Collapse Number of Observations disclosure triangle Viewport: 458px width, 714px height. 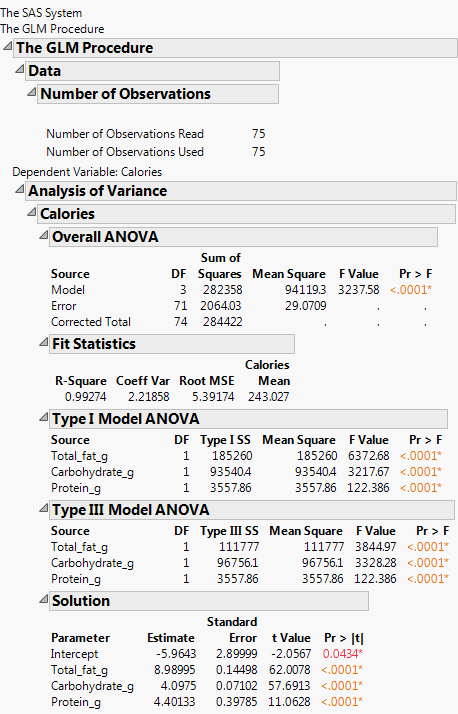[31, 92]
